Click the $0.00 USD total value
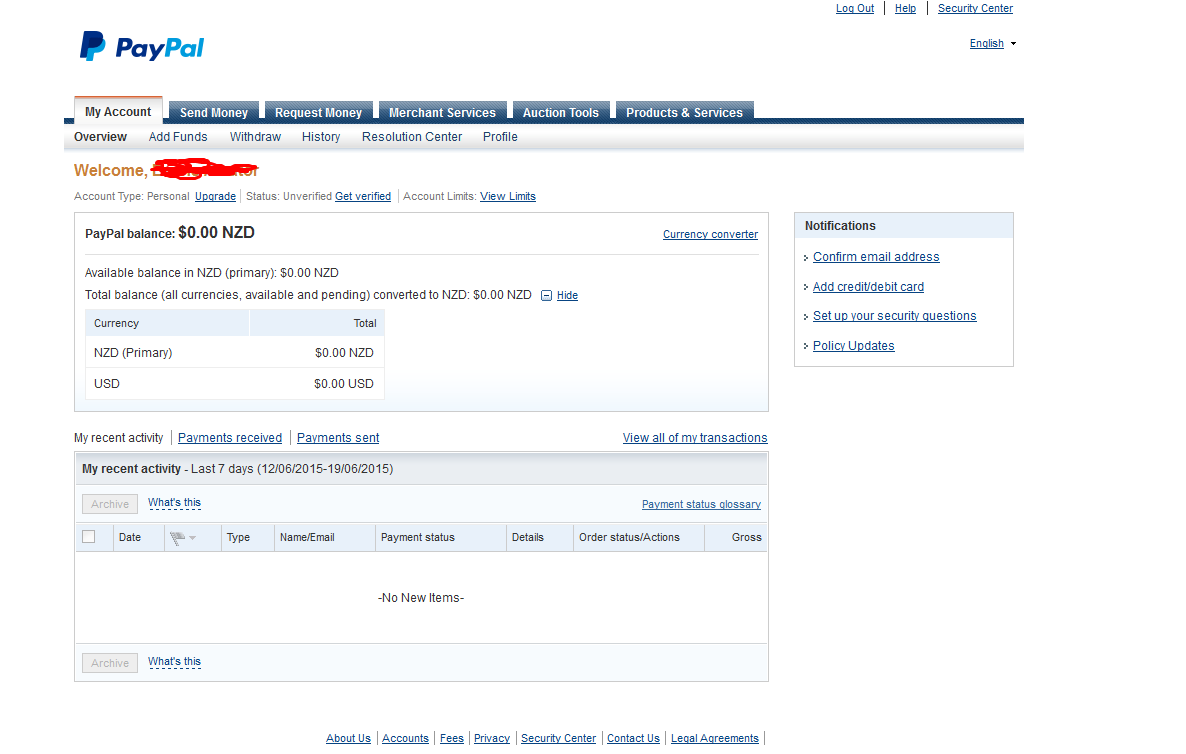 coord(343,384)
